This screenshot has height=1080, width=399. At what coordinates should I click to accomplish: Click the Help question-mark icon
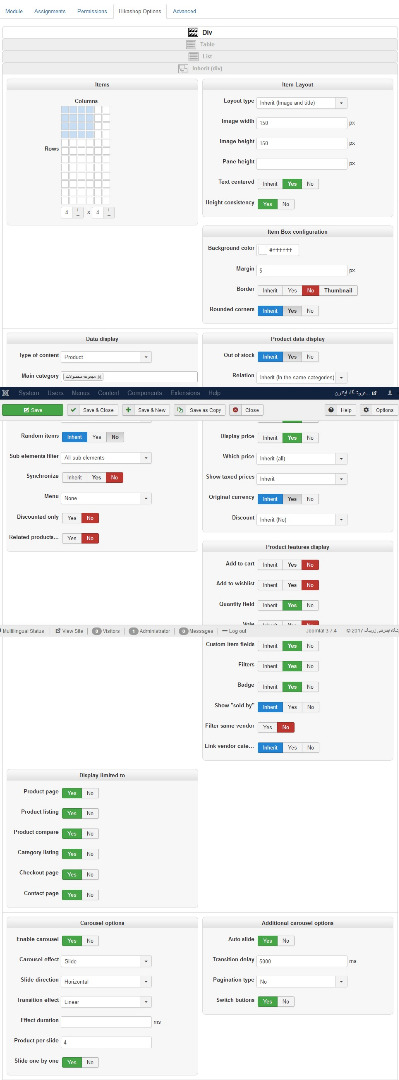331,410
